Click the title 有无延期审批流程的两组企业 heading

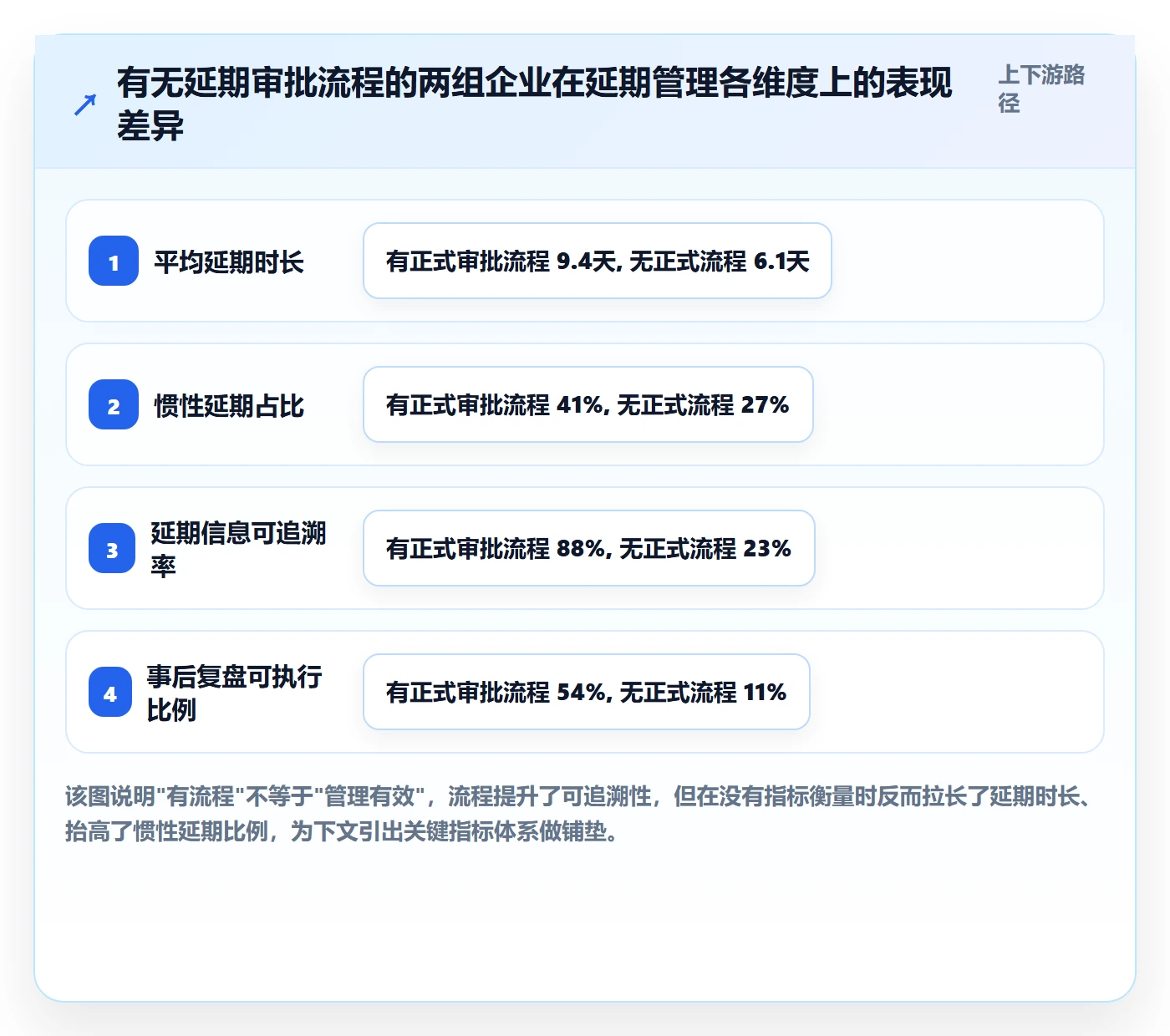[x=535, y=104]
